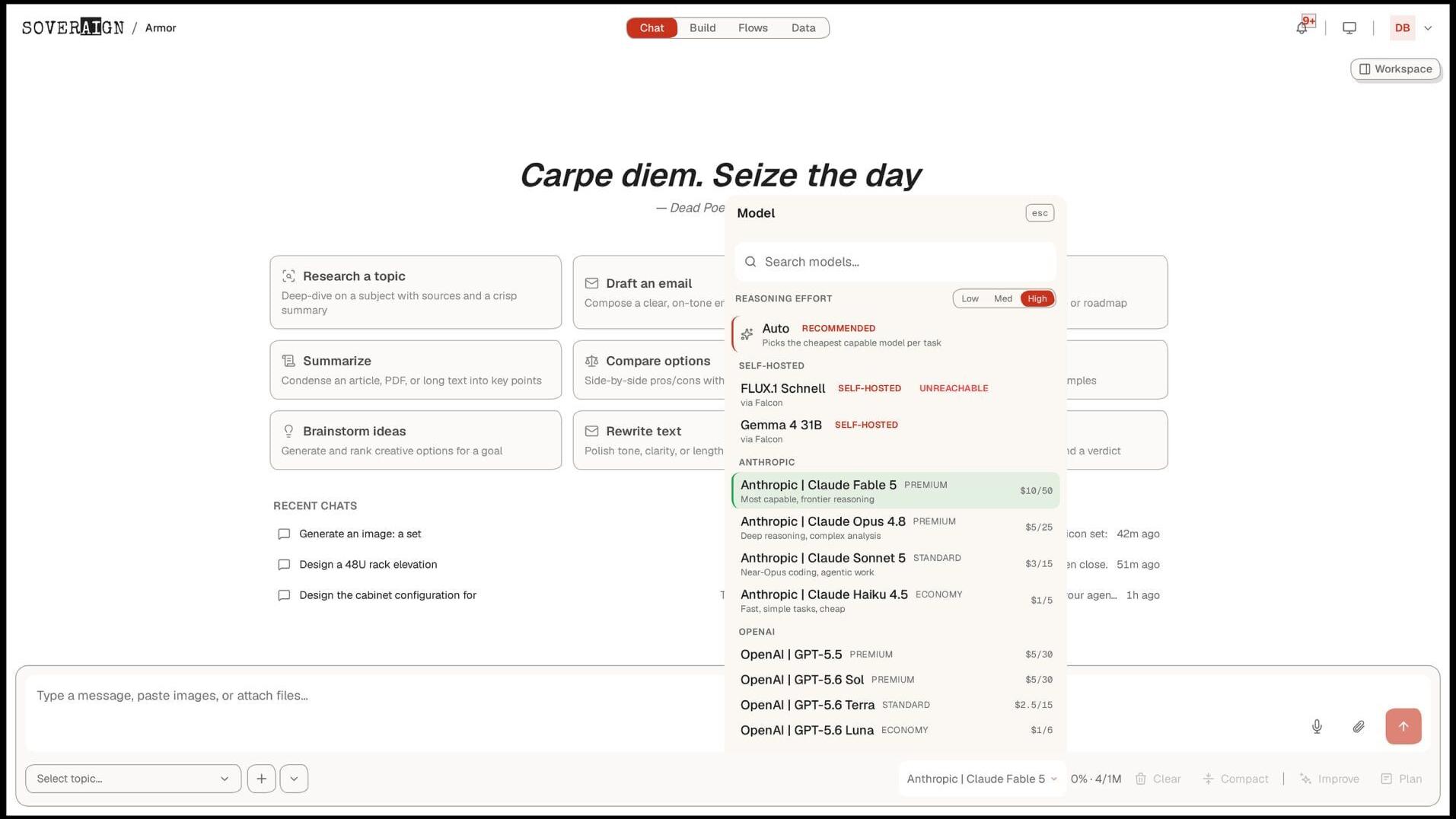
Task: Toggle Plan mode
Action: (x=1401, y=779)
